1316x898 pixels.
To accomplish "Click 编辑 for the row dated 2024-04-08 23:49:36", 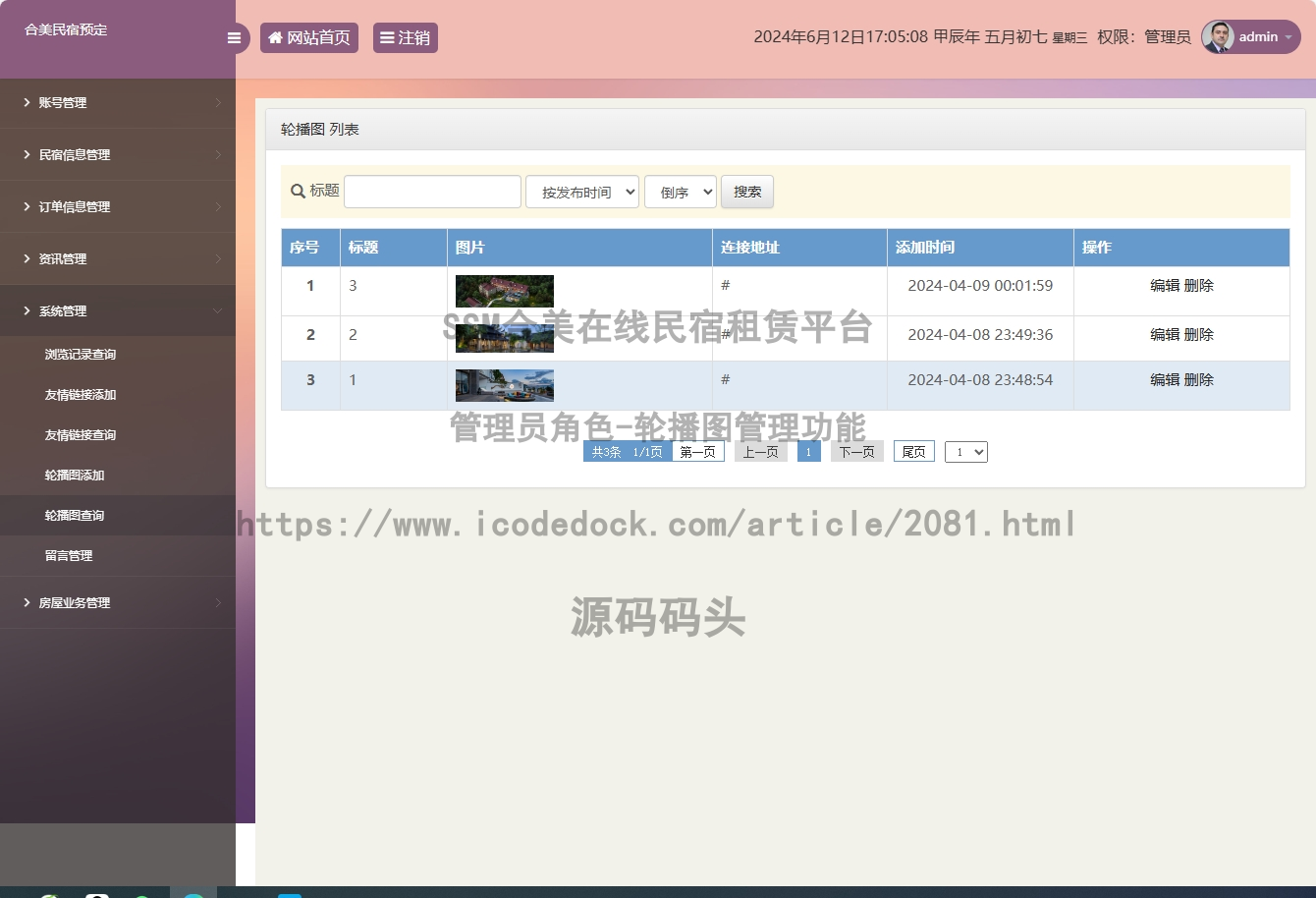I will coord(1165,335).
